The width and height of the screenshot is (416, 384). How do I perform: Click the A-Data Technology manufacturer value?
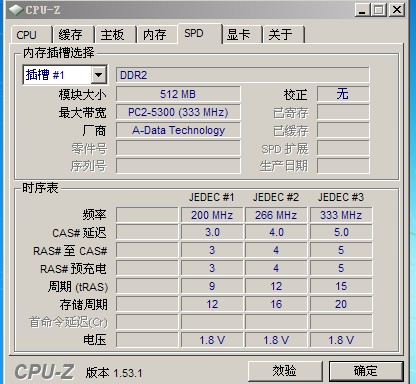coord(178,130)
